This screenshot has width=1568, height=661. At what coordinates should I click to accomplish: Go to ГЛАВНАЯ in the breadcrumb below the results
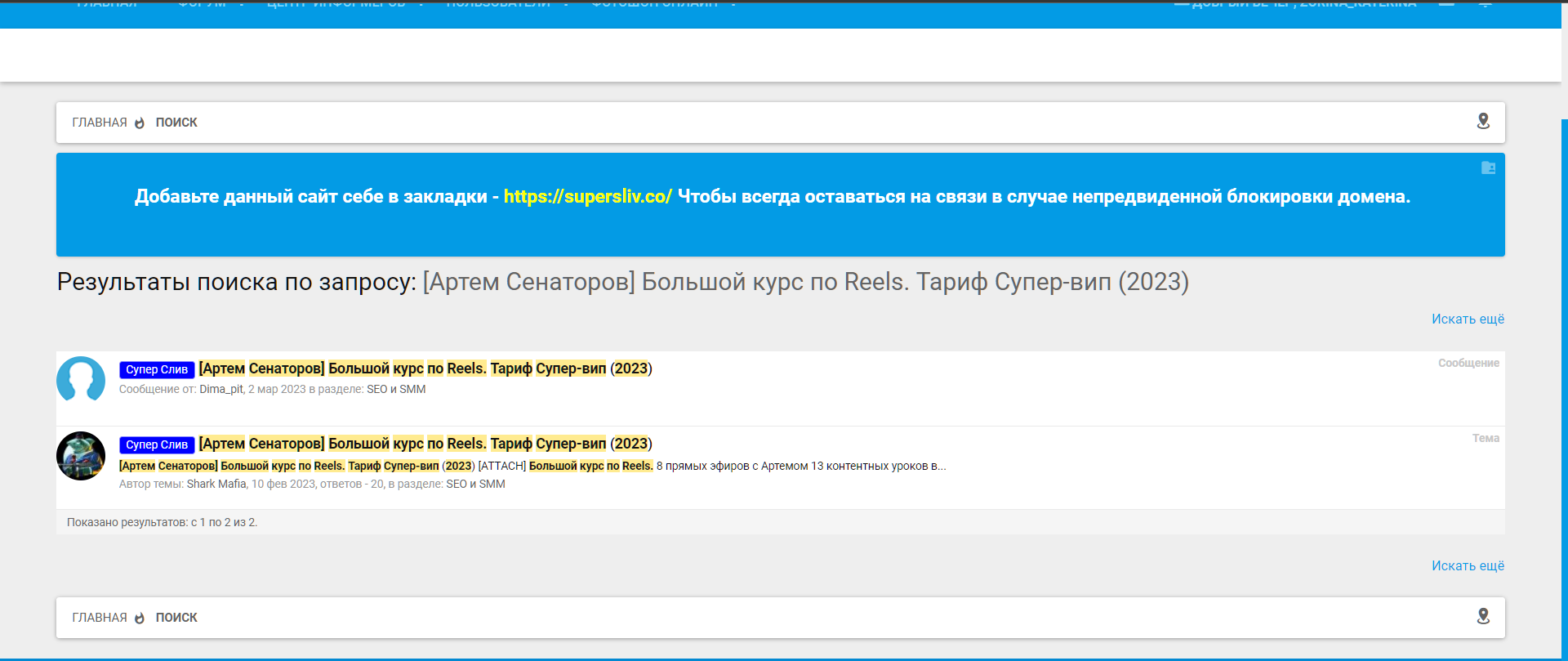(100, 618)
